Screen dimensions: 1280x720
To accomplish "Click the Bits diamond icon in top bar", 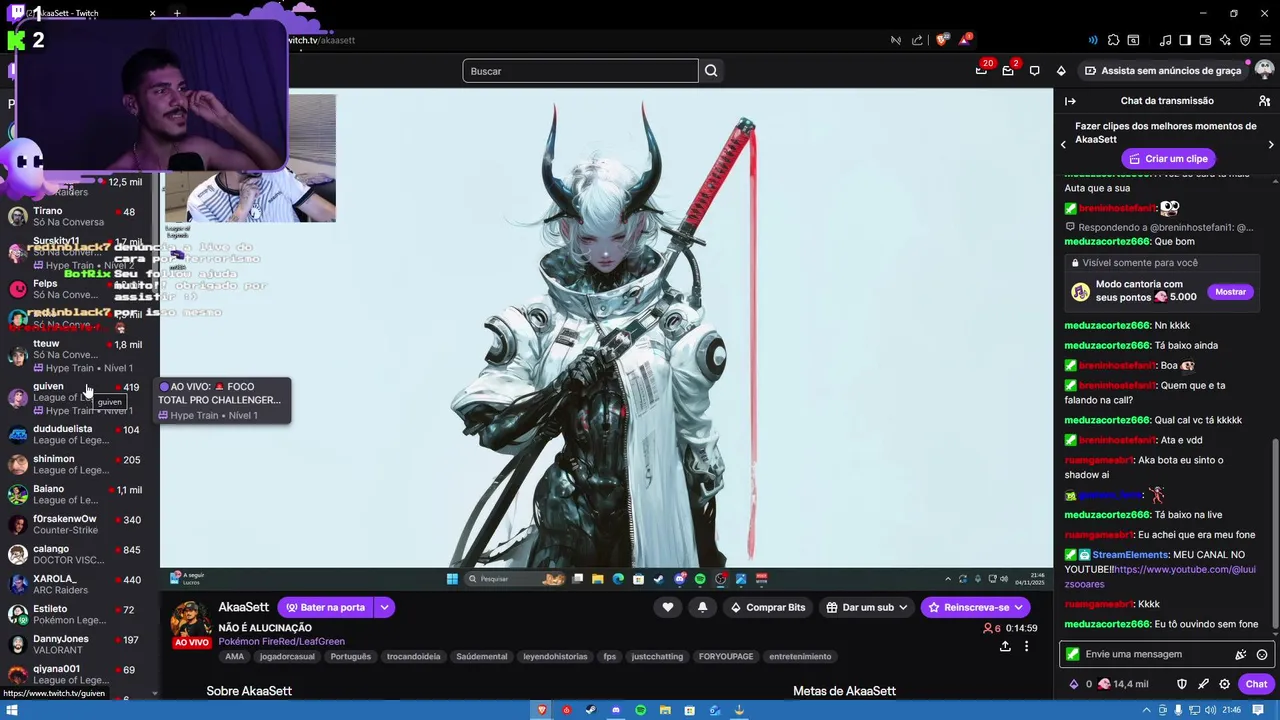I will [x=1061, y=71].
